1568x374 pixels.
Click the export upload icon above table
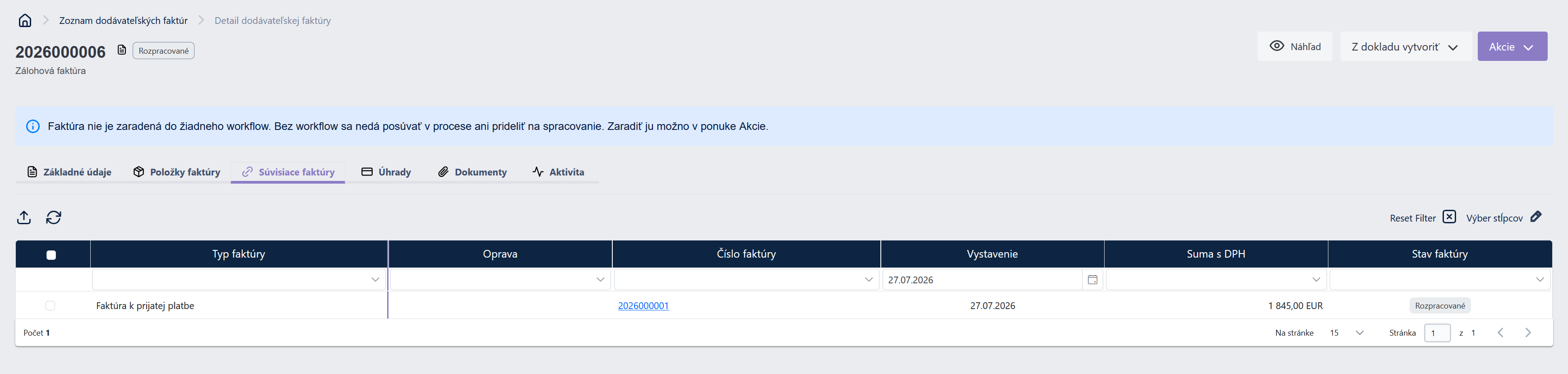pos(24,218)
